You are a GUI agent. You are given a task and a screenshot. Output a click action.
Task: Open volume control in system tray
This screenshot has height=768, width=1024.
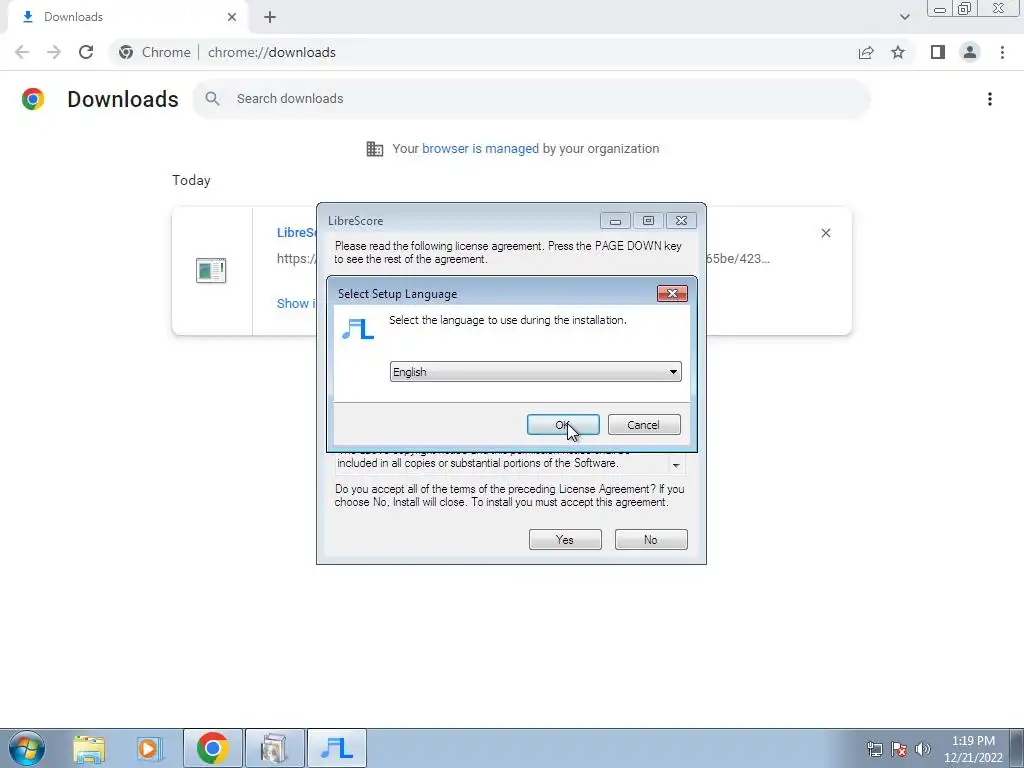pyautogui.click(x=923, y=749)
